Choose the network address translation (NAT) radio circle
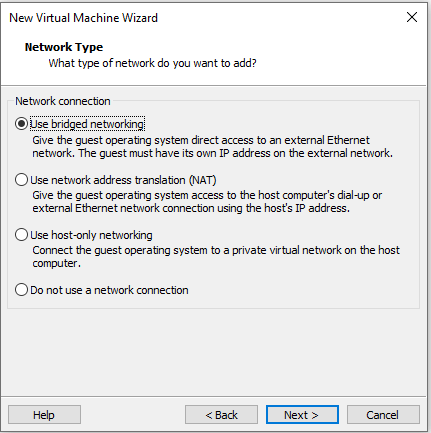 (21, 180)
